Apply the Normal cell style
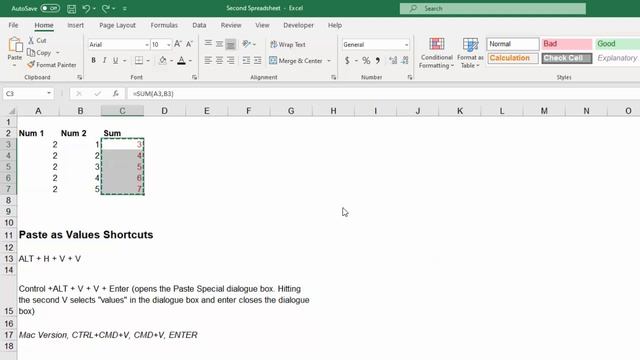The width and height of the screenshot is (640, 360). tap(513, 44)
